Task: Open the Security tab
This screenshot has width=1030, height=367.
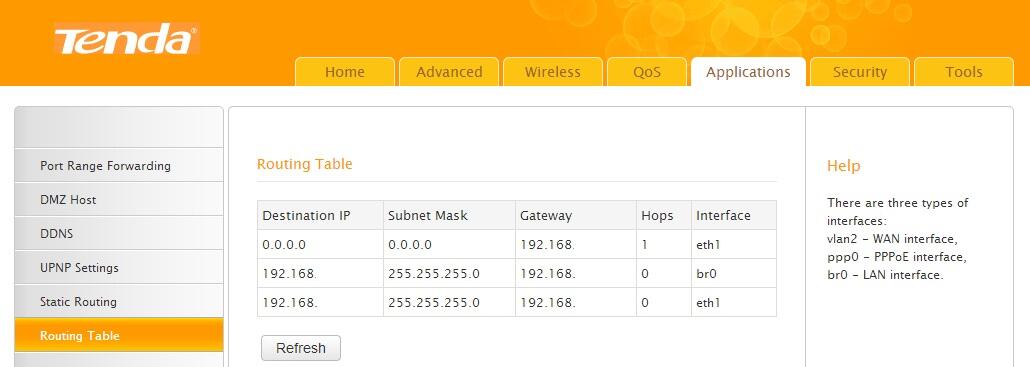Action: 860,72
